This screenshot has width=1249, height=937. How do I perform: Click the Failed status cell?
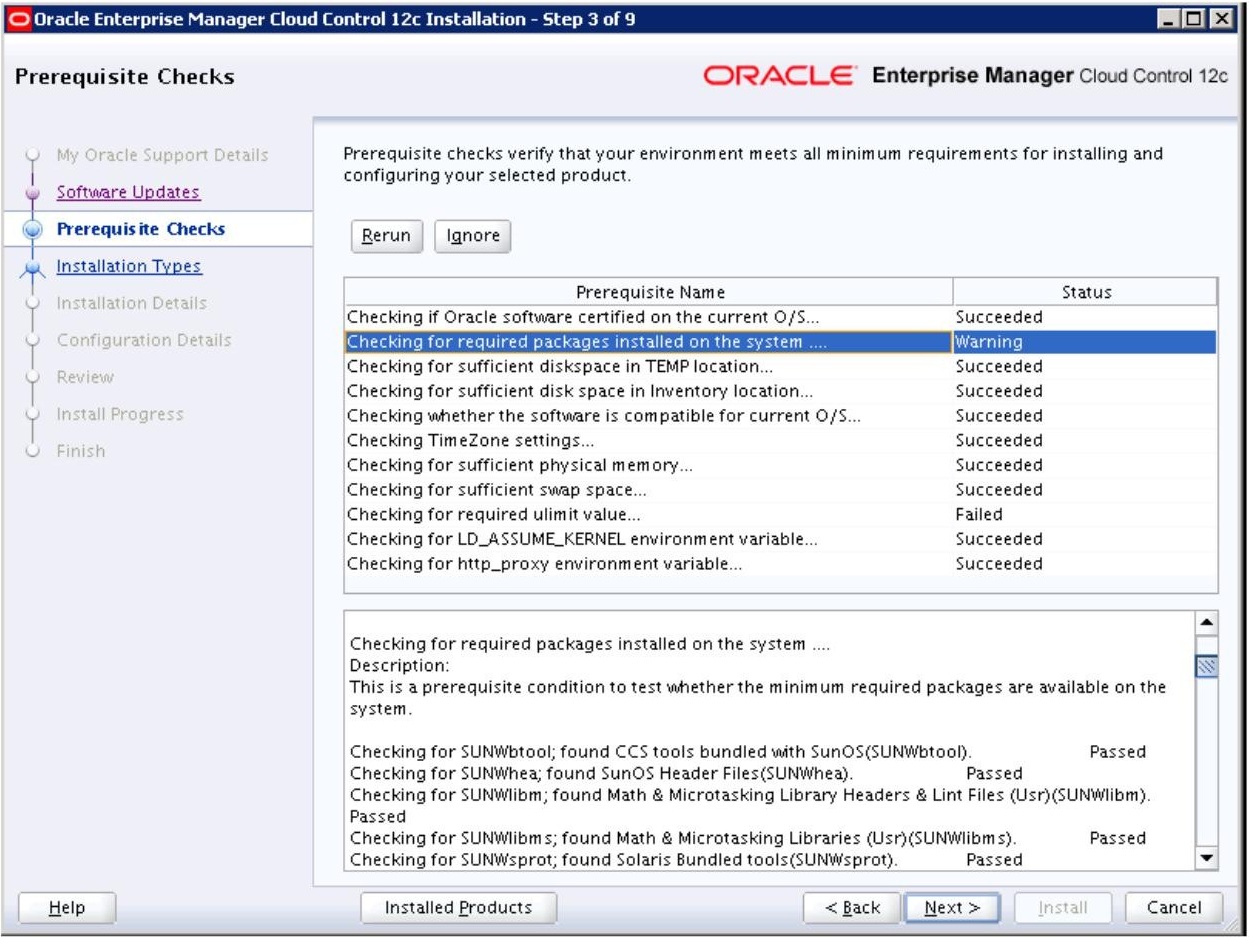tap(1085, 514)
